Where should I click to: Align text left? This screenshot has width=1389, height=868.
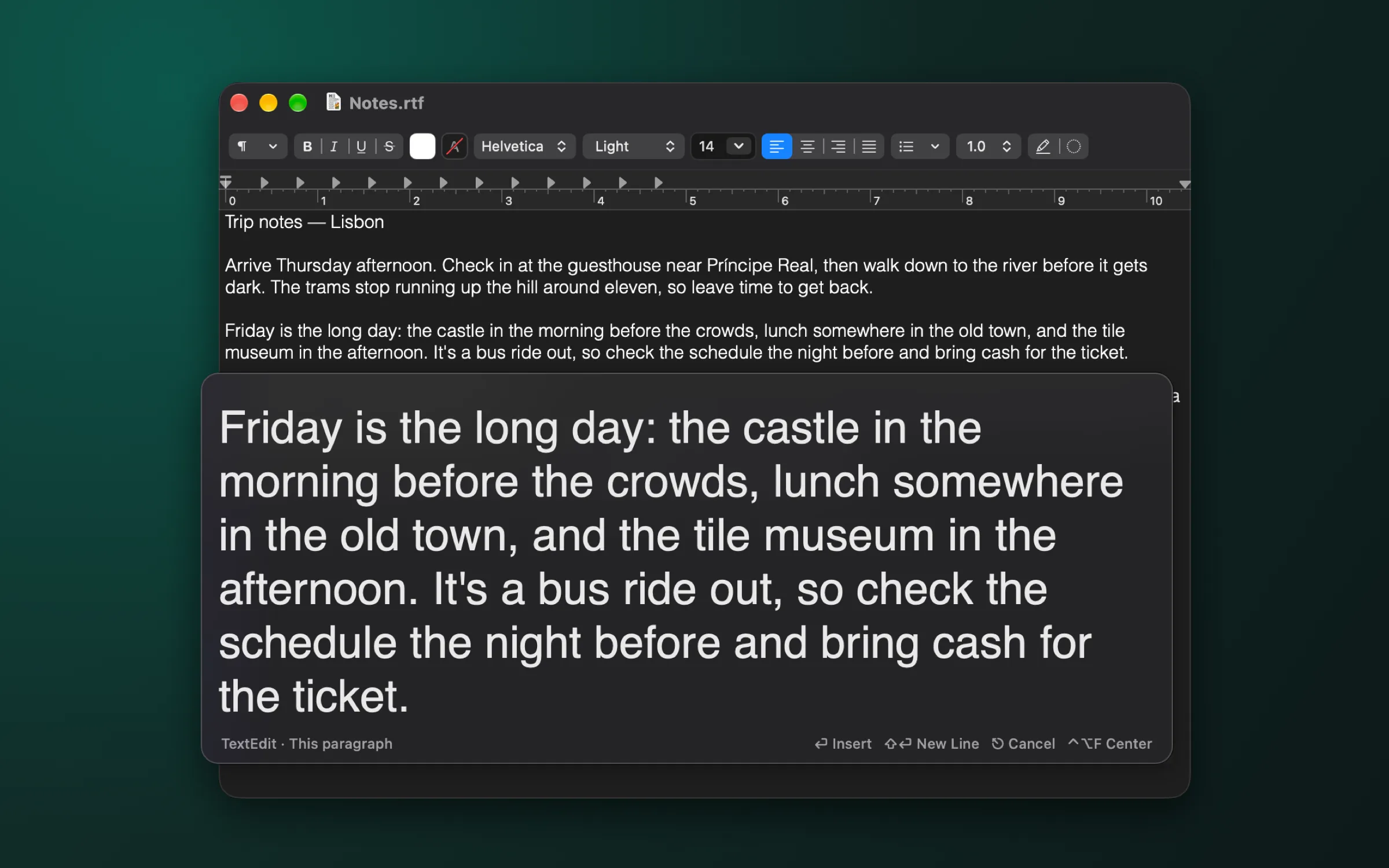point(777,146)
